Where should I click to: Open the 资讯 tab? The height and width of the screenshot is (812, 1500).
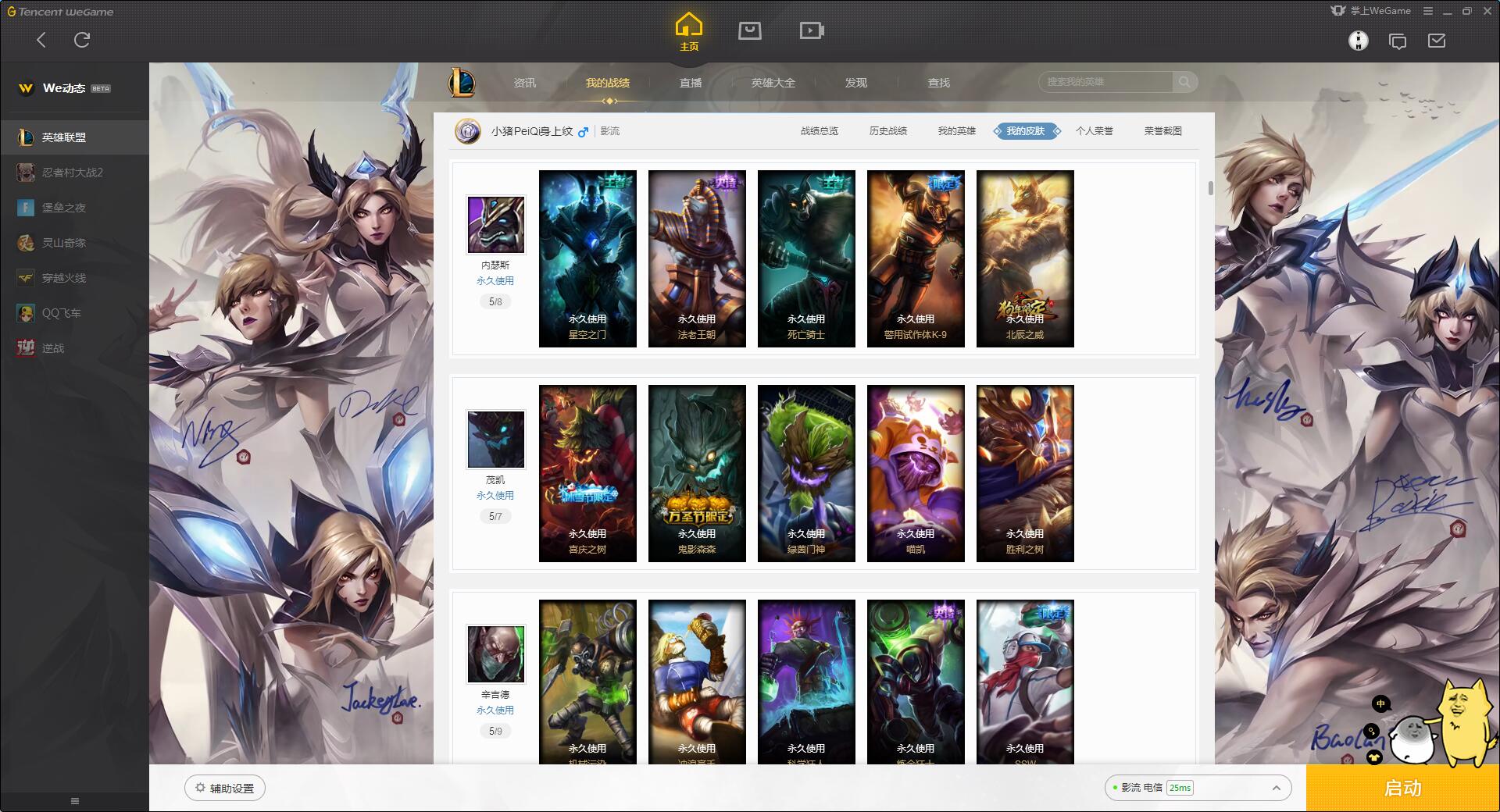525,83
